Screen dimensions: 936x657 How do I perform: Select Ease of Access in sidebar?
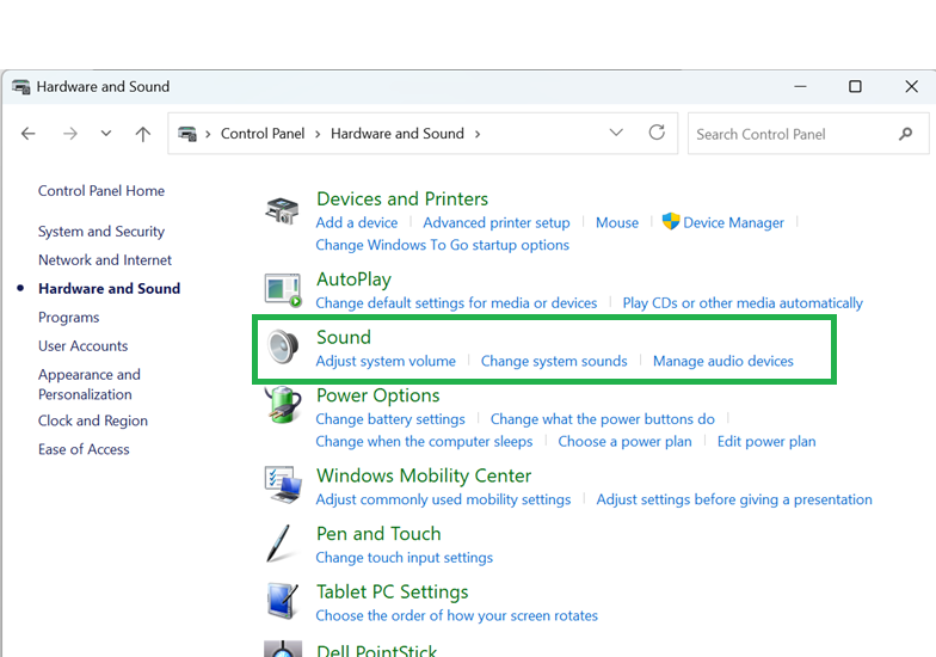84,449
